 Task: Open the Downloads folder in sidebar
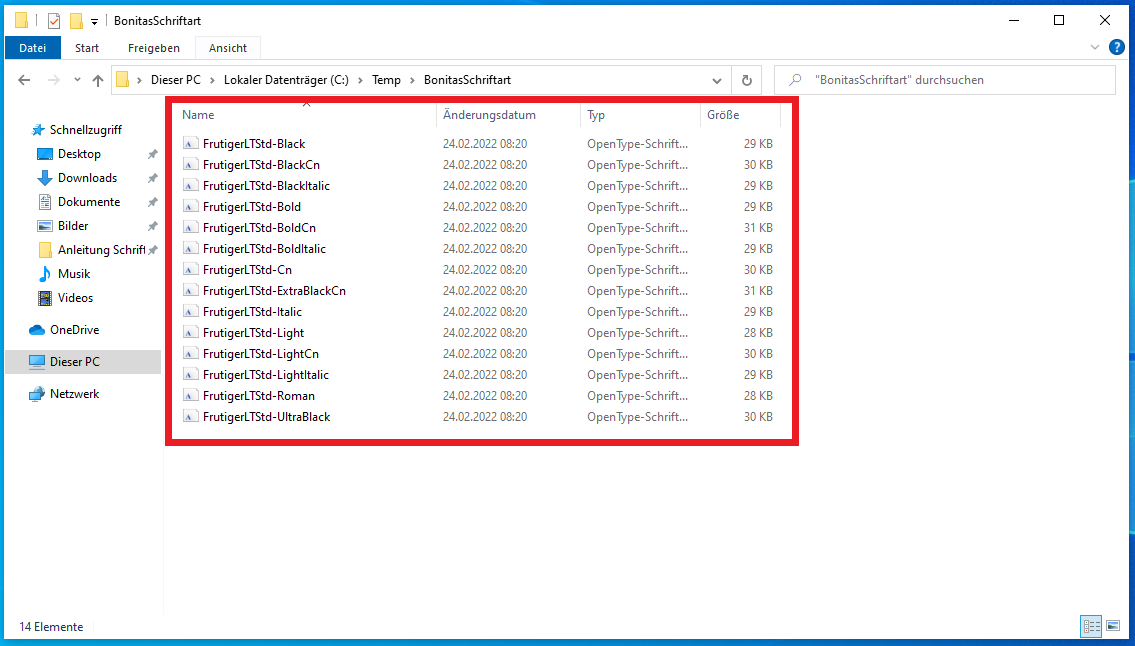pyautogui.click(x=87, y=178)
